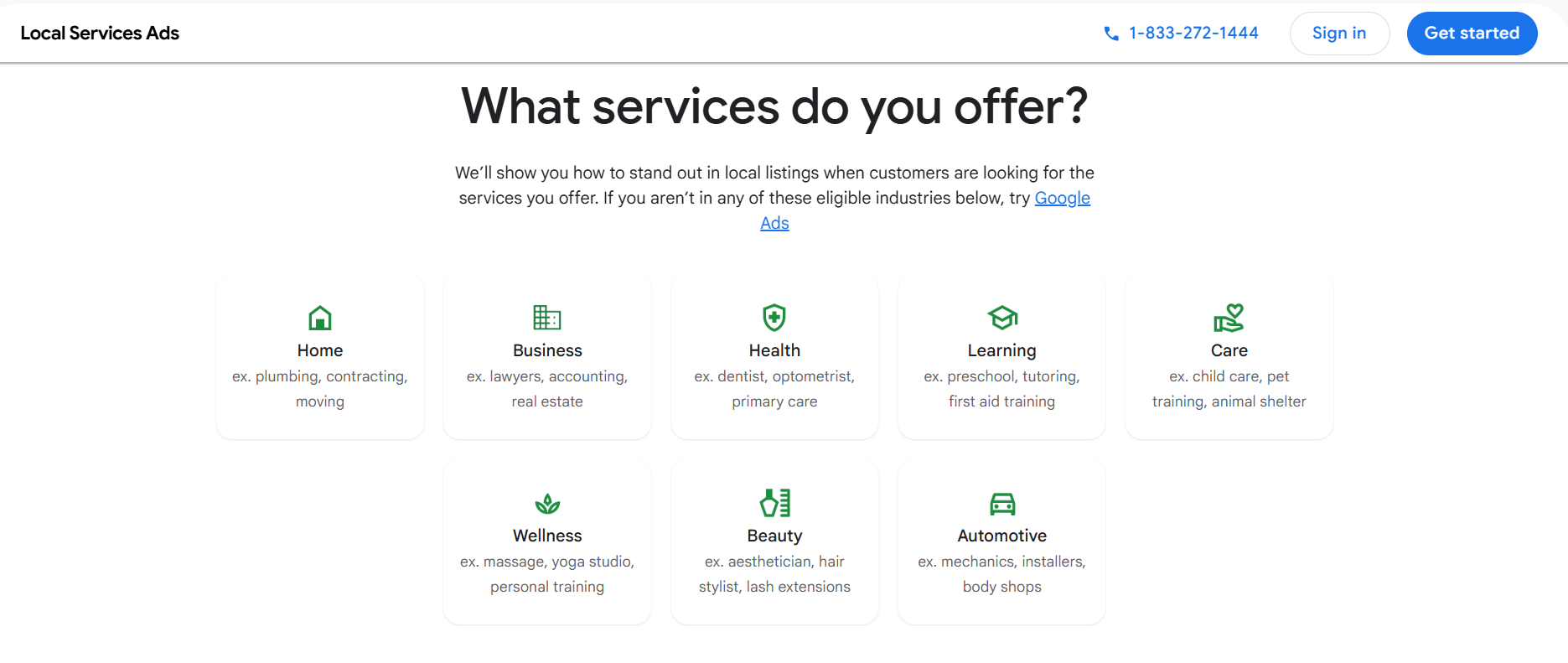Screen dimensions: 1568x663
Task: Click the blue Get started button
Action: [x=1472, y=34]
